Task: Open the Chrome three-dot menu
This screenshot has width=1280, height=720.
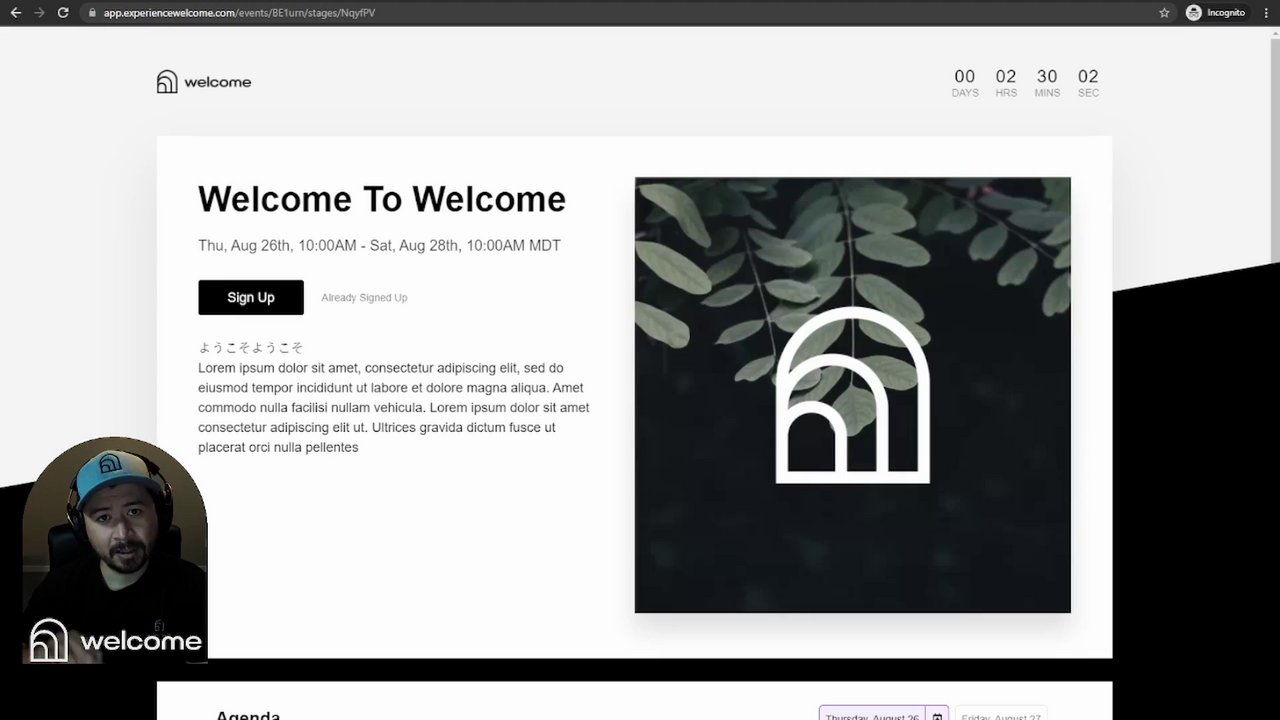Action: [x=1267, y=13]
